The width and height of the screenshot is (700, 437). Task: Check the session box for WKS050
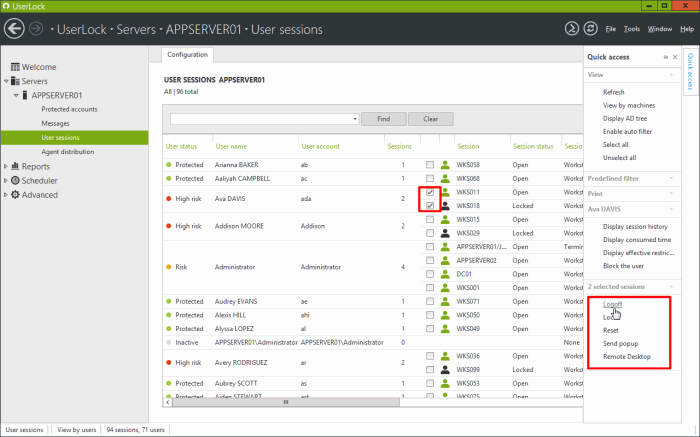(430, 315)
